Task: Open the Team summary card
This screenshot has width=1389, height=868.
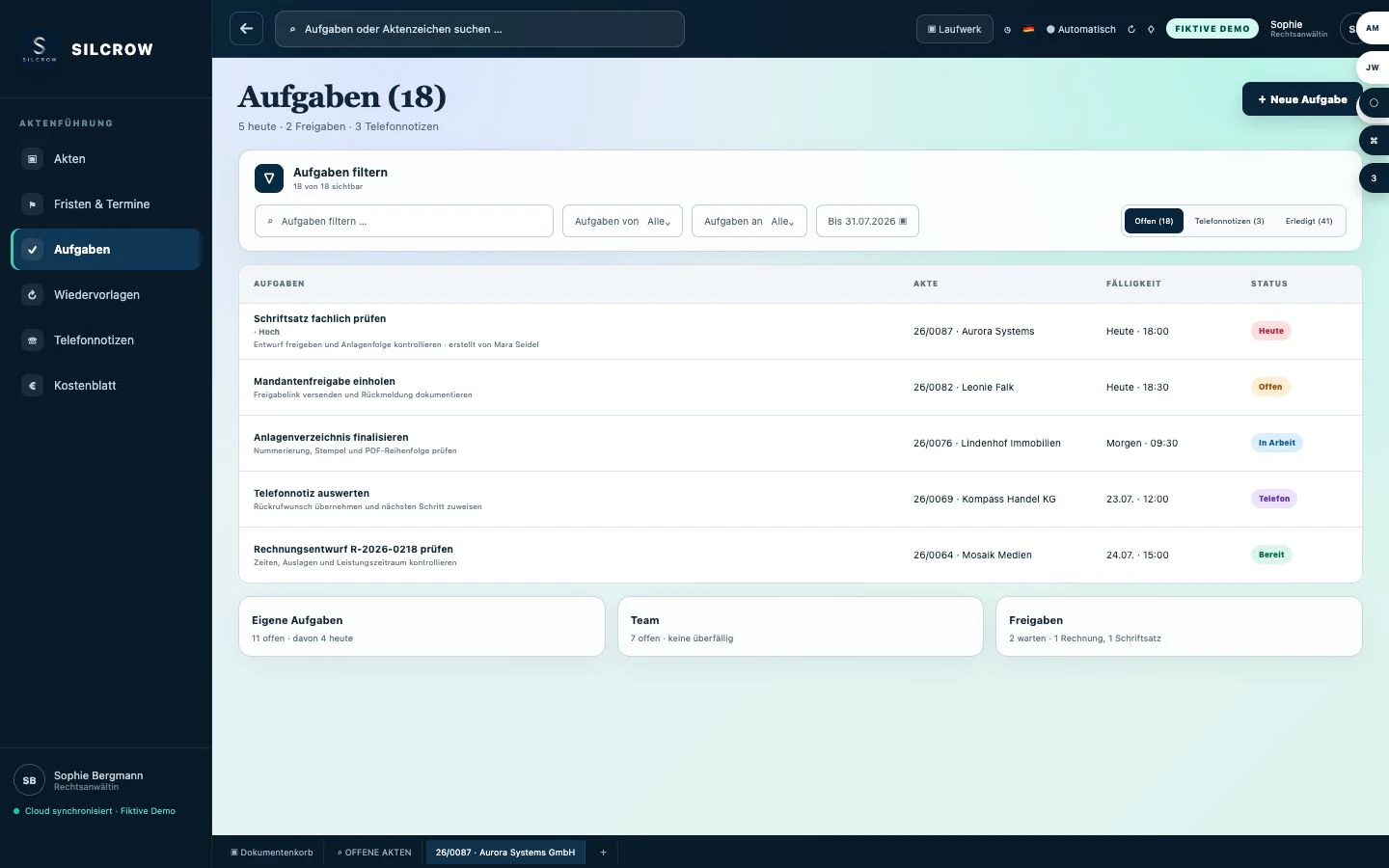Action: coord(801,627)
